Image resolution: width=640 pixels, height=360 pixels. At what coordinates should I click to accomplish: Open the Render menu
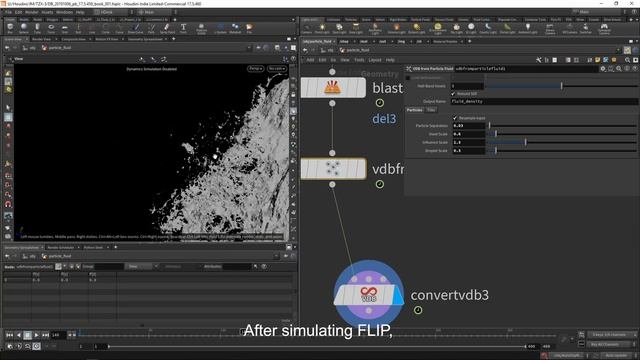click(31, 12)
